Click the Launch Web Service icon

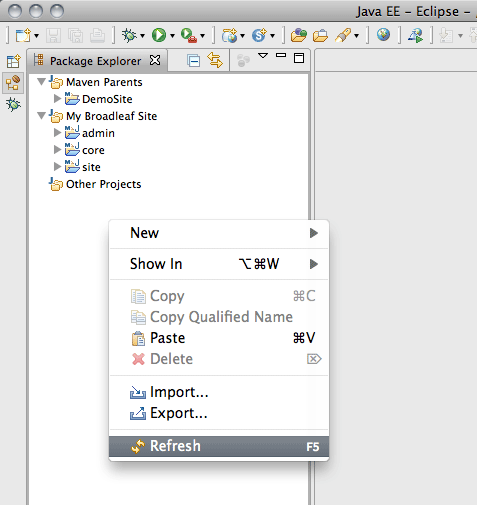click(415, 35)
